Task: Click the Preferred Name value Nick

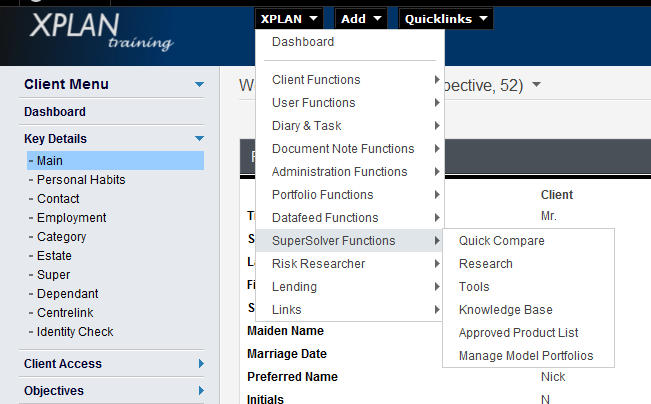Action: 553,377
